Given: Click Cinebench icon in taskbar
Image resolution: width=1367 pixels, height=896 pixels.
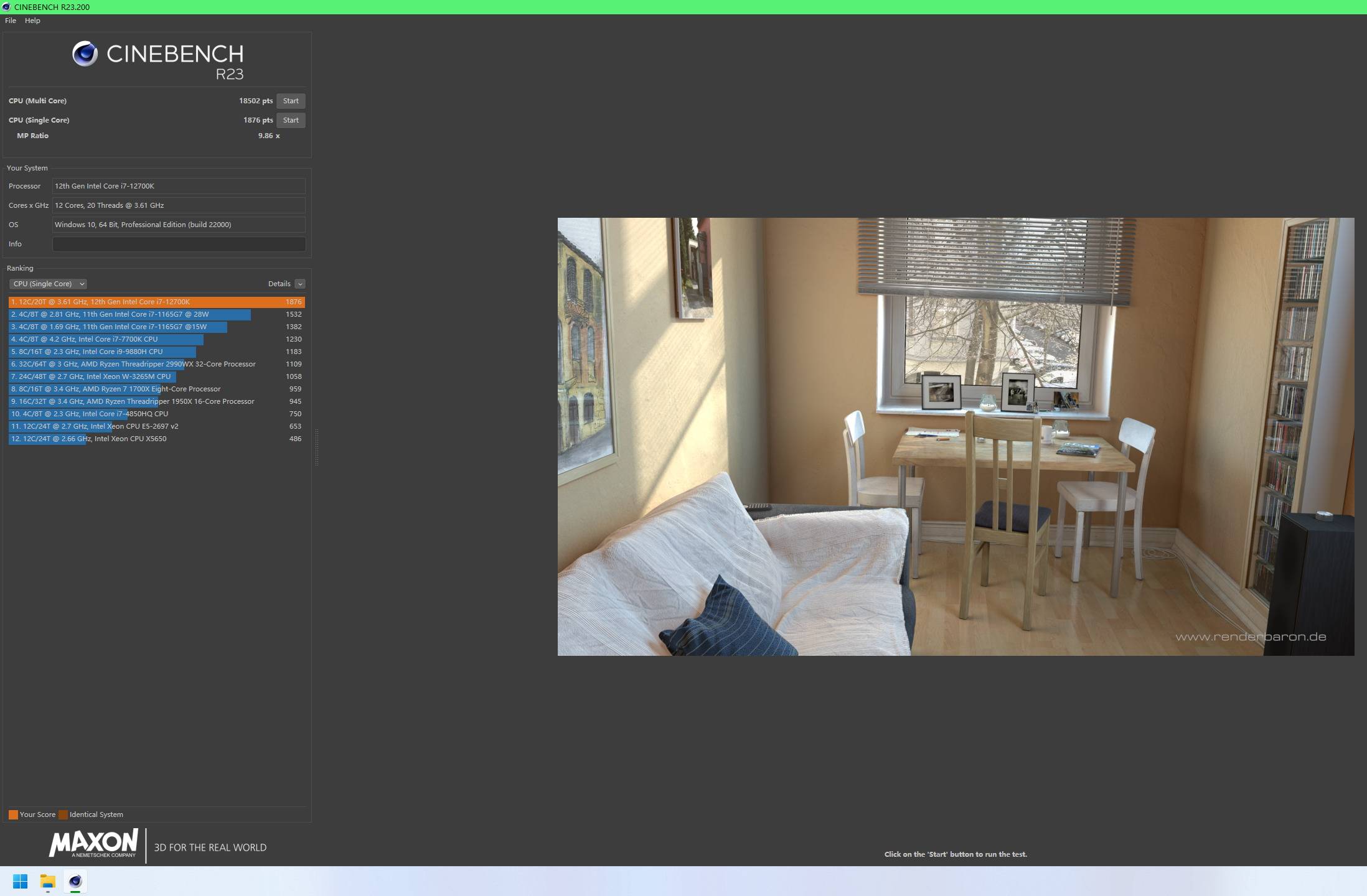Looking at the screenshot, I should tap(75, 881).
